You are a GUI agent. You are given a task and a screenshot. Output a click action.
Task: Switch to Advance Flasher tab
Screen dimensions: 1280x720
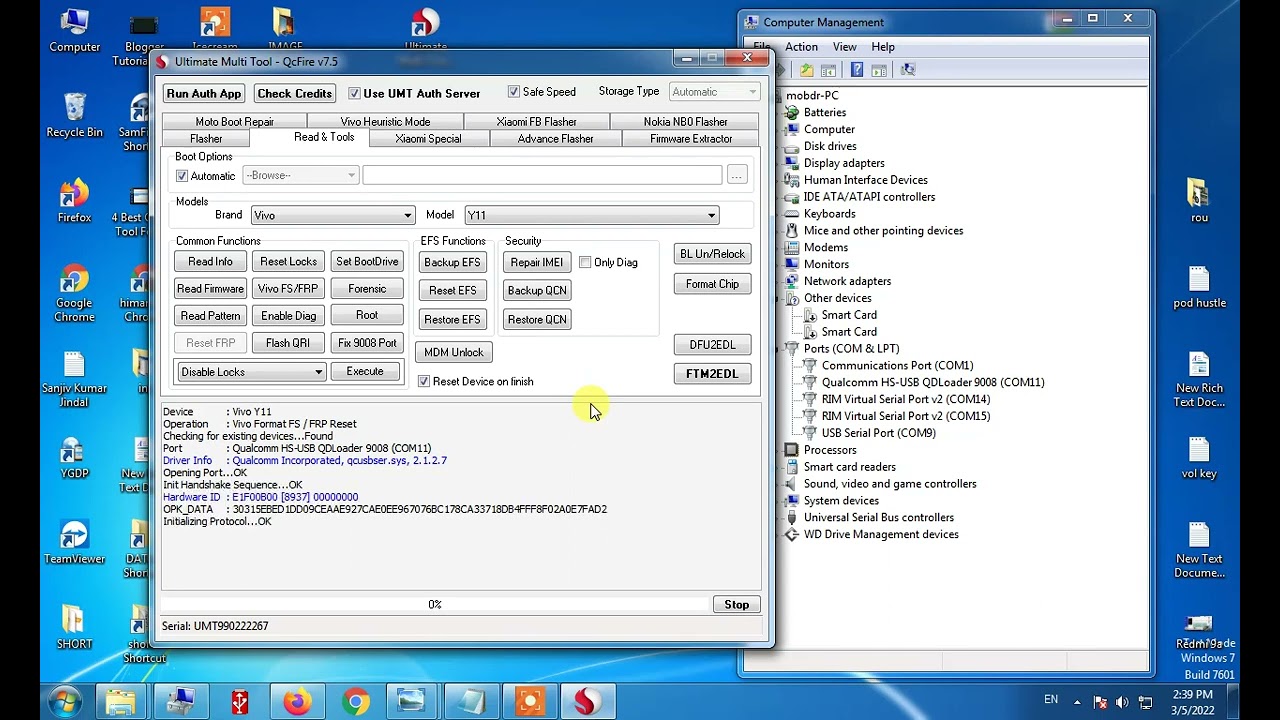555,139
